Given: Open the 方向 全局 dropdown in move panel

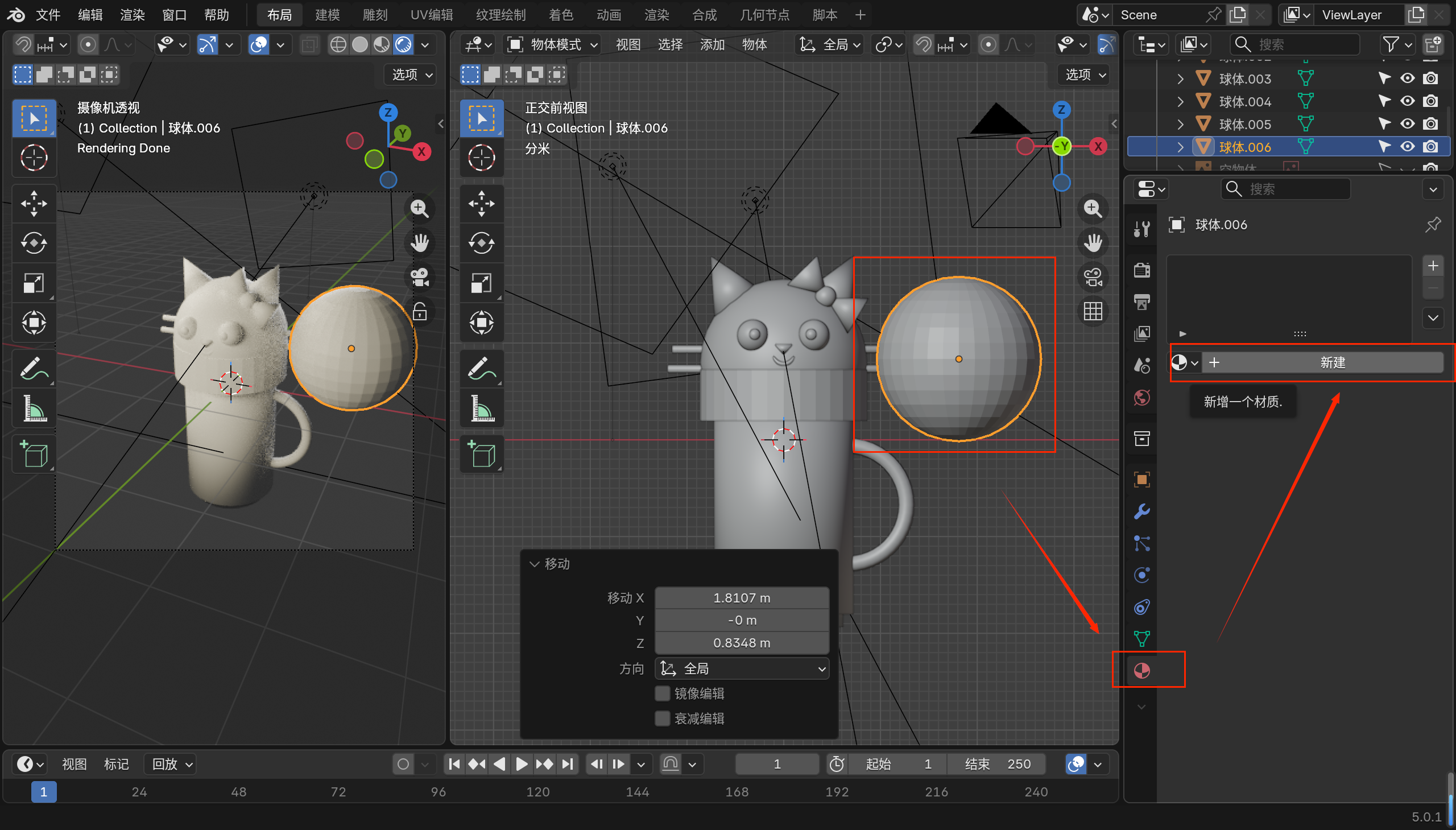Looking at the screenshot, I should coord(742,668).
